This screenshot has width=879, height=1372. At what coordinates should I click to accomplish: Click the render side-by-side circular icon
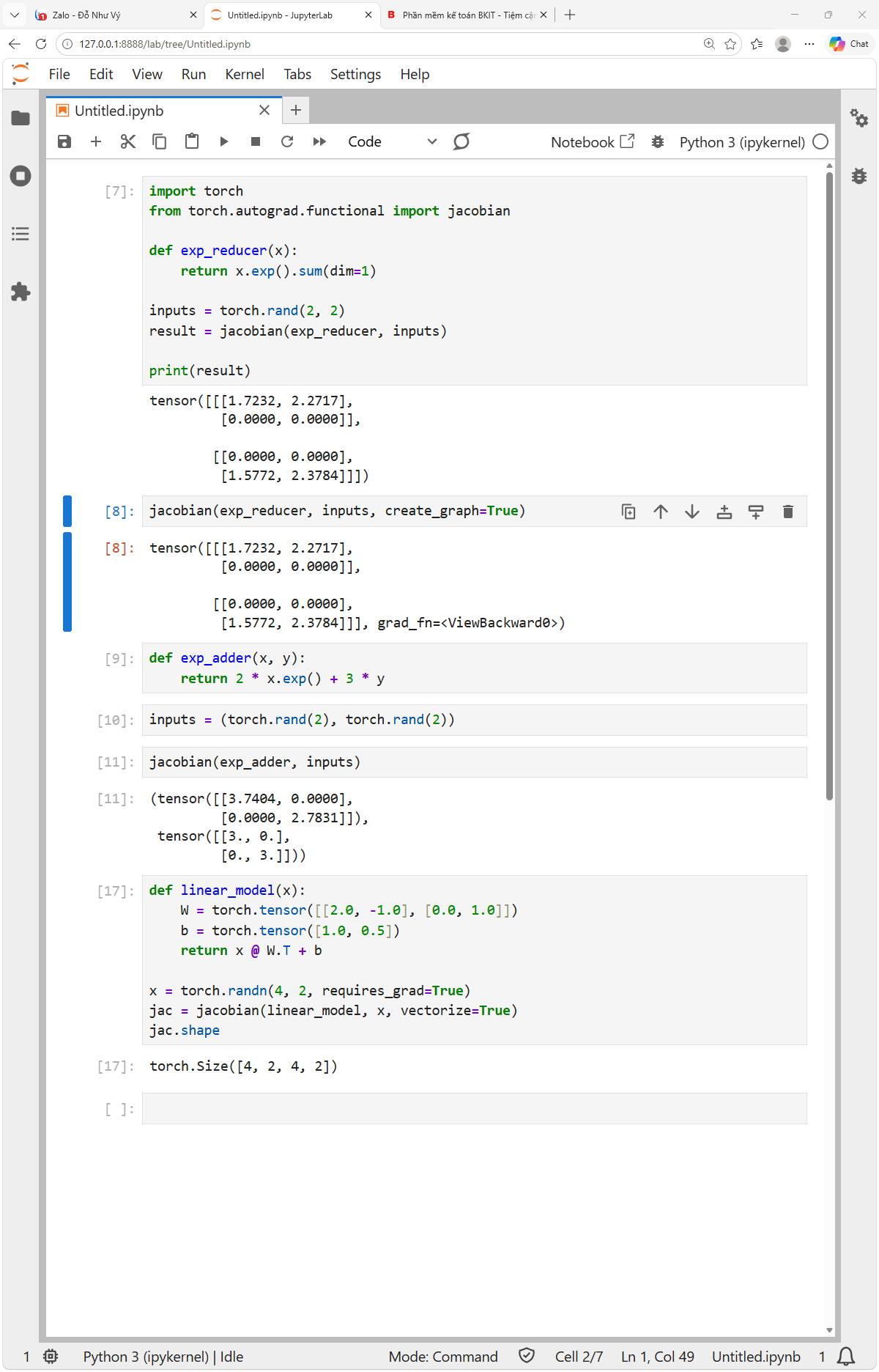(x=461, y=141)
